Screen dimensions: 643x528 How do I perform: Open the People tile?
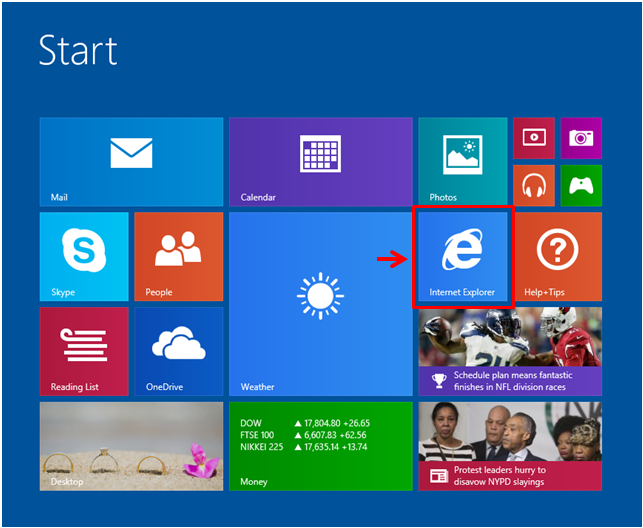click(x=179, y=257)
